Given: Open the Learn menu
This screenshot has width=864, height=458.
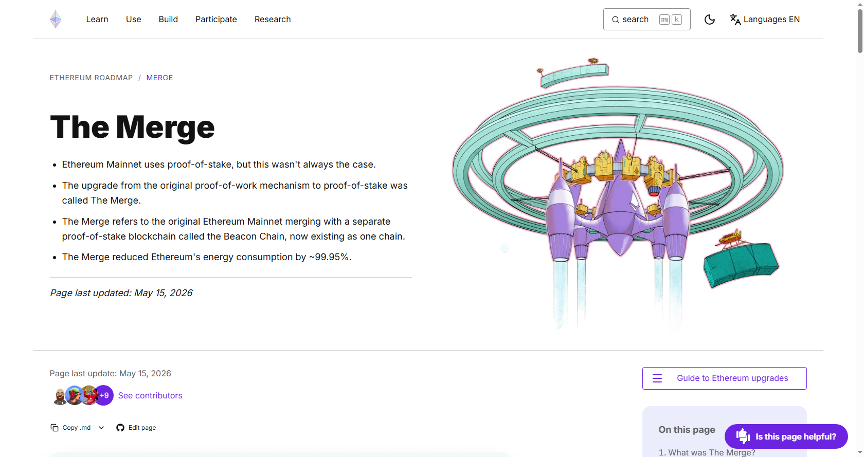Looking at the screenshot, I should 97,19.
